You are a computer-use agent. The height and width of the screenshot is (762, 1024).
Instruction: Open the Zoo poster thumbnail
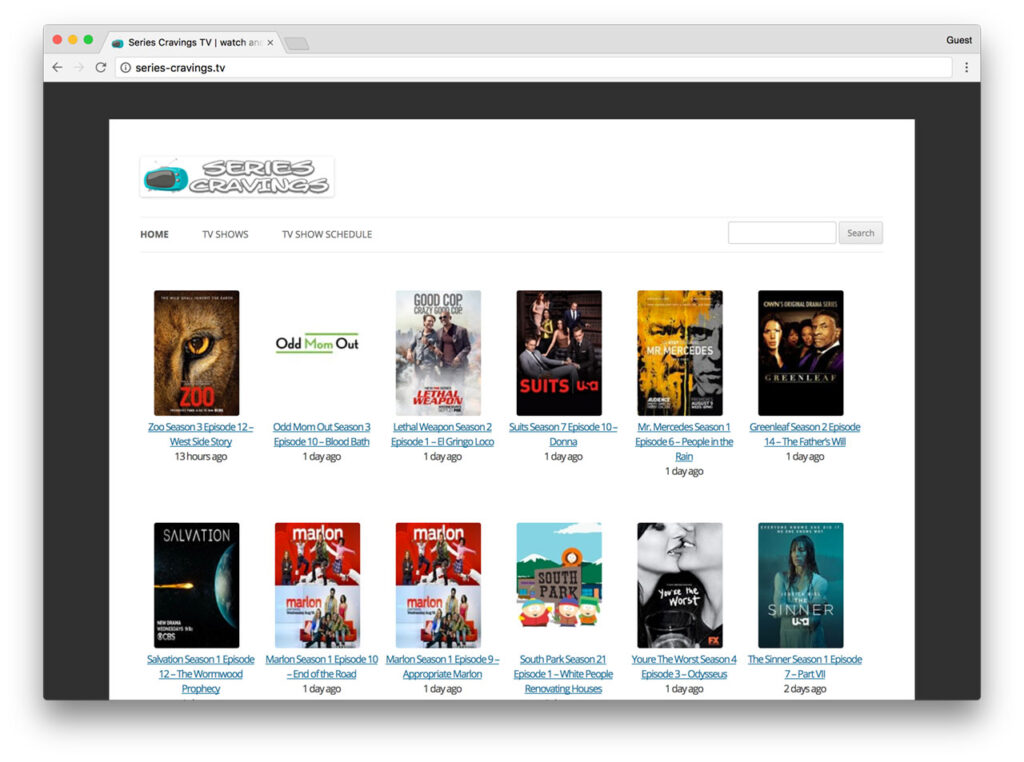click(x=197, y=353)
